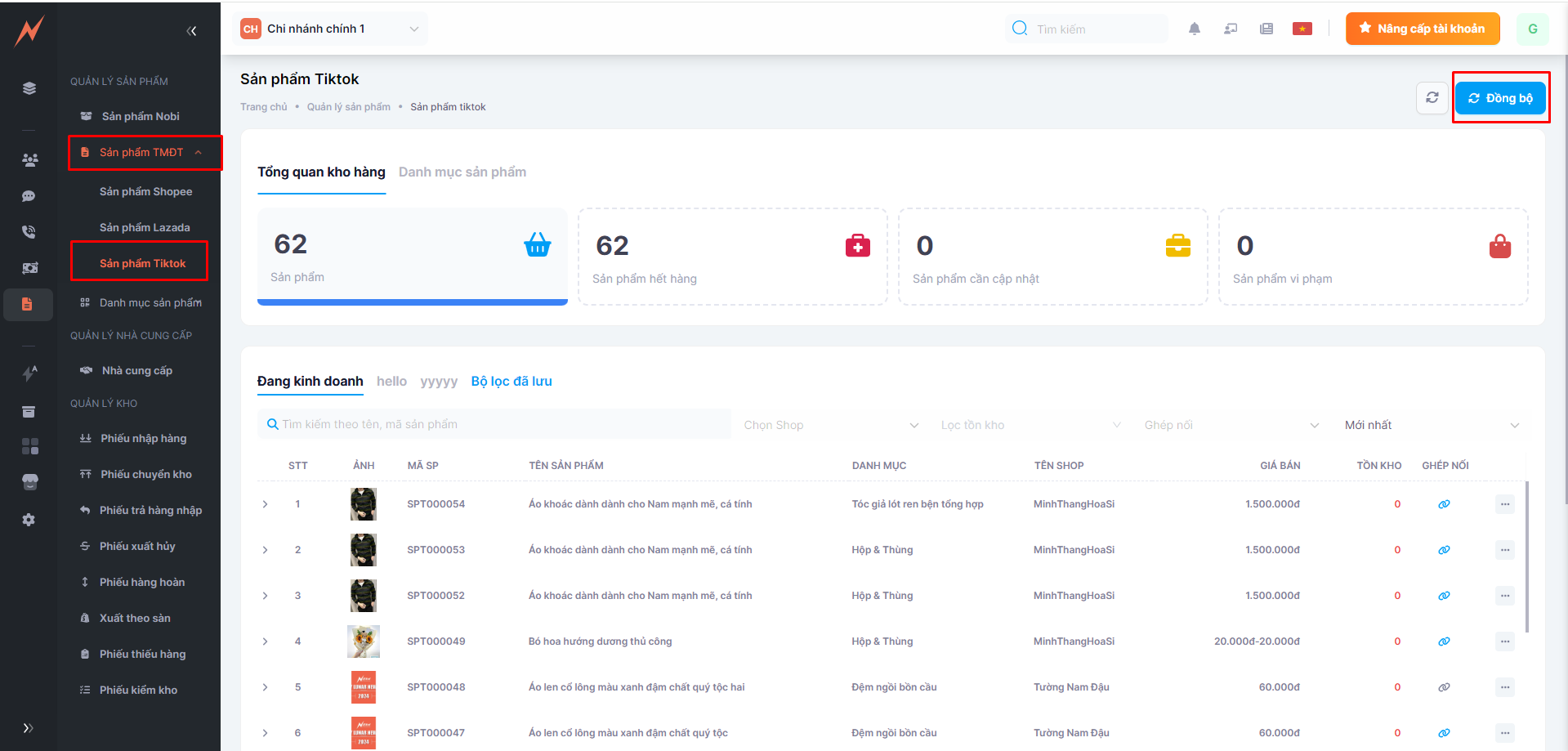Screen dimensions: 1568x751
Task: Click the link icon for SPT000054
Action: click(x=1444, y=504)
